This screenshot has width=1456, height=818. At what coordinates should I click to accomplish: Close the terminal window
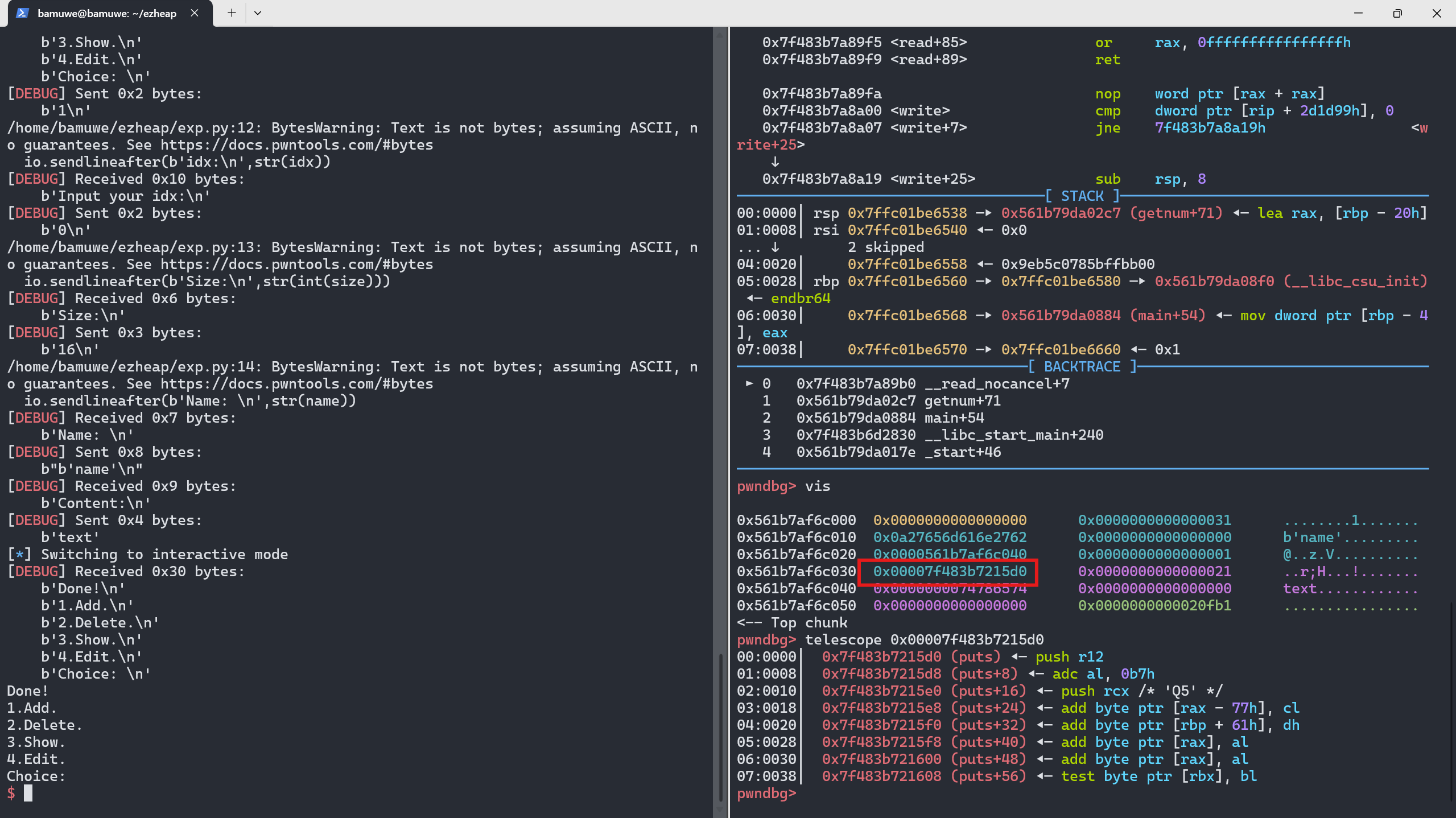[x=1436, y=13]
